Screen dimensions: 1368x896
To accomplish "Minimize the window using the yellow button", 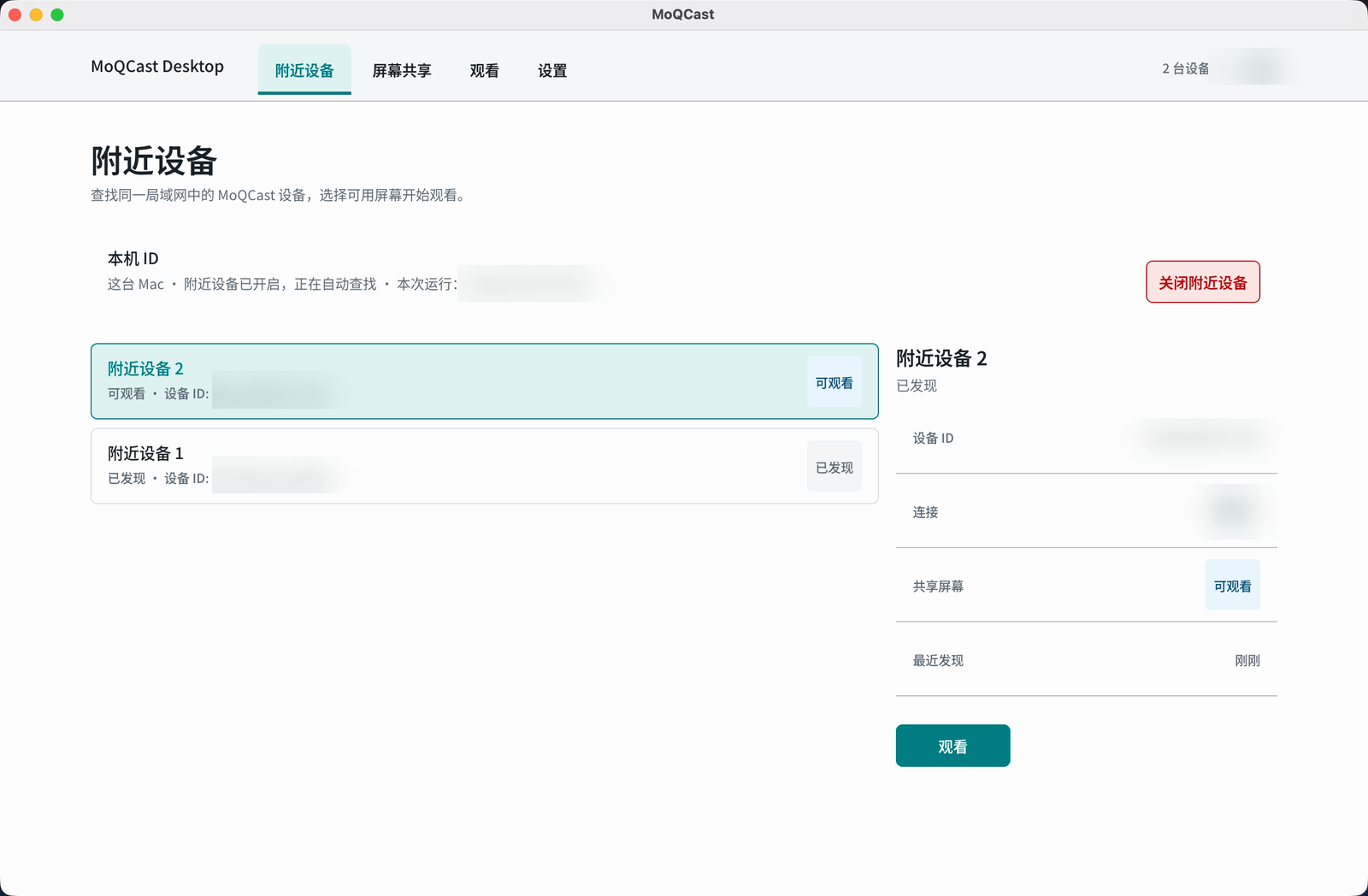I will 36,15.
